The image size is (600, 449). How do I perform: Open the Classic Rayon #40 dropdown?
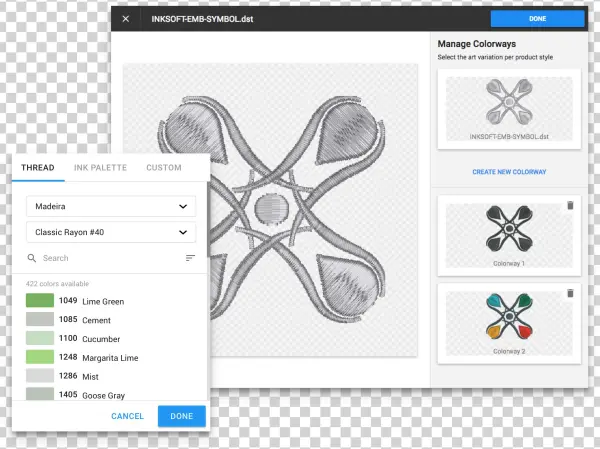[111, 232]
